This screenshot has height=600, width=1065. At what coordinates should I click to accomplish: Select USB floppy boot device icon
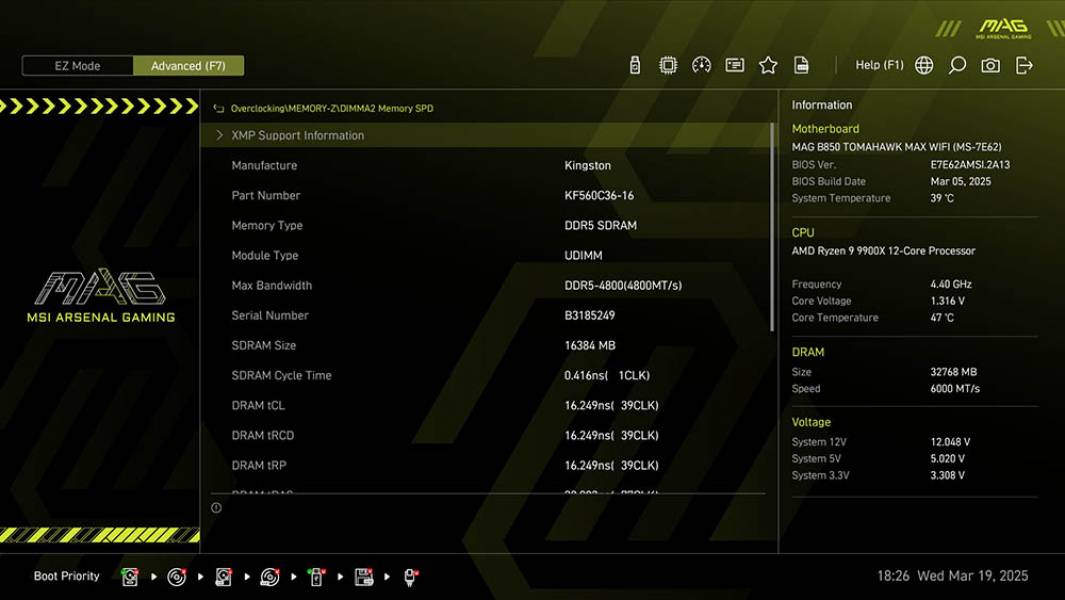pyautogui.click(x=363, y=577)
